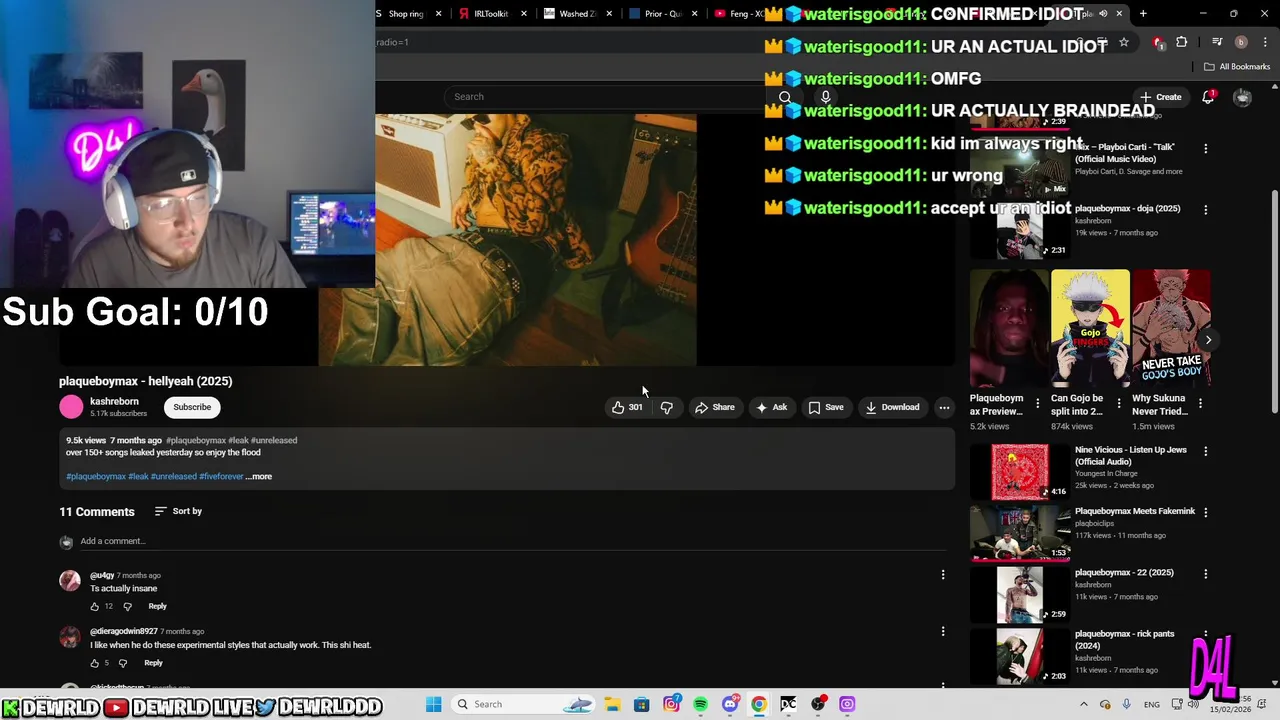This screenshot has height=720, width=1280.
Task: Open 'Why Sukuna Never Tried' Short thumbnail
Action: point(1171,328)
